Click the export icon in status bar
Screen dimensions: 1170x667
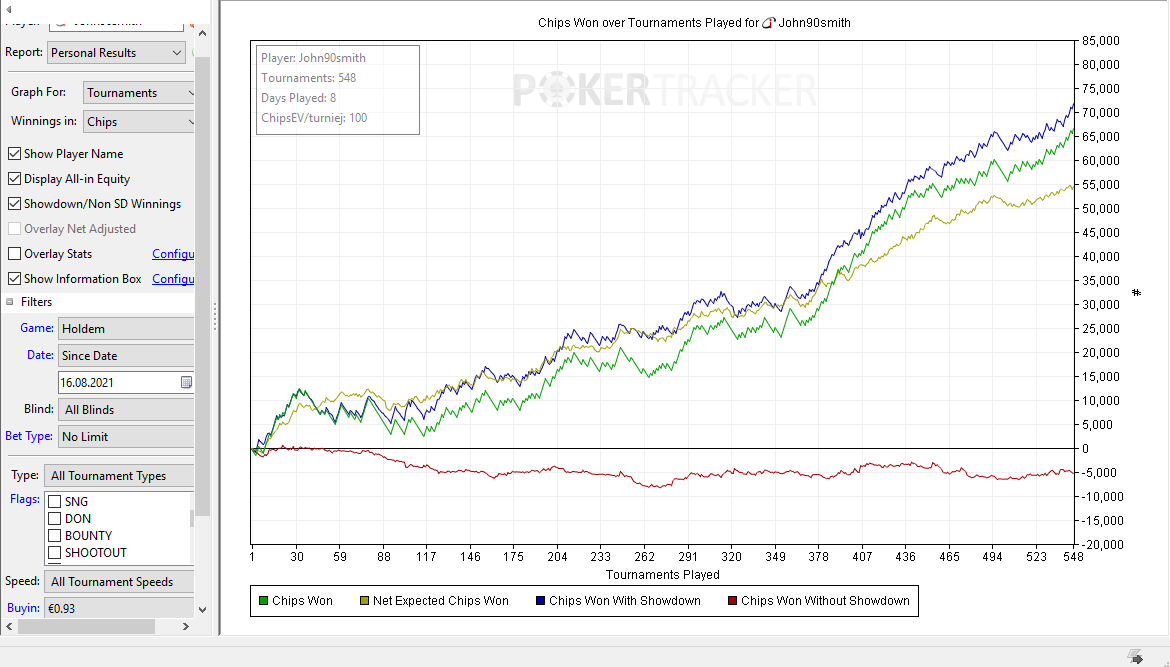[x=1135, y=657]
